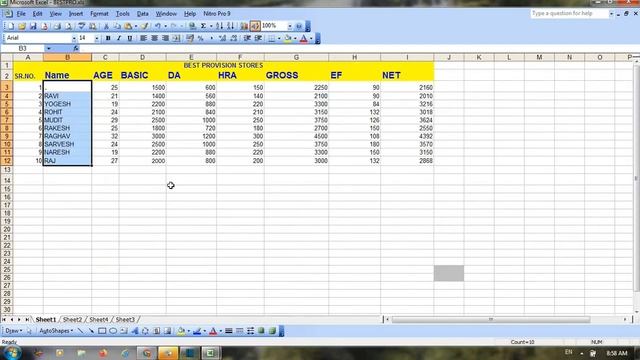Click the AutoSum sigma icon

coord(203,26)
